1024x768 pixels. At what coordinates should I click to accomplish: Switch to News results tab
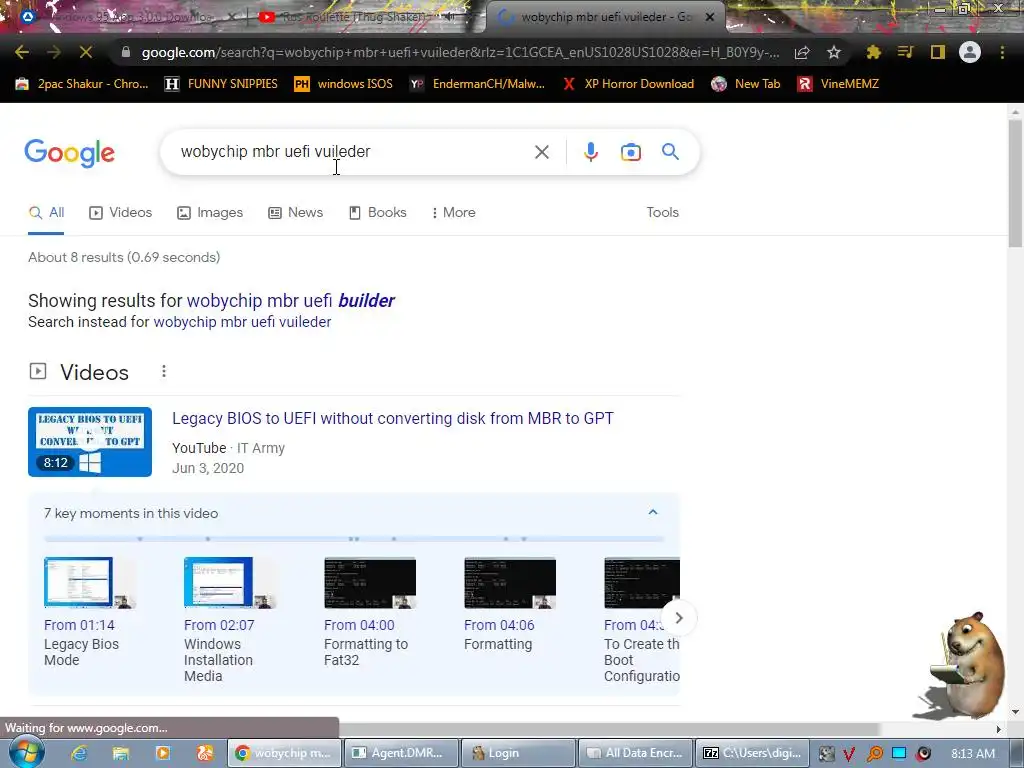[296, 212]
